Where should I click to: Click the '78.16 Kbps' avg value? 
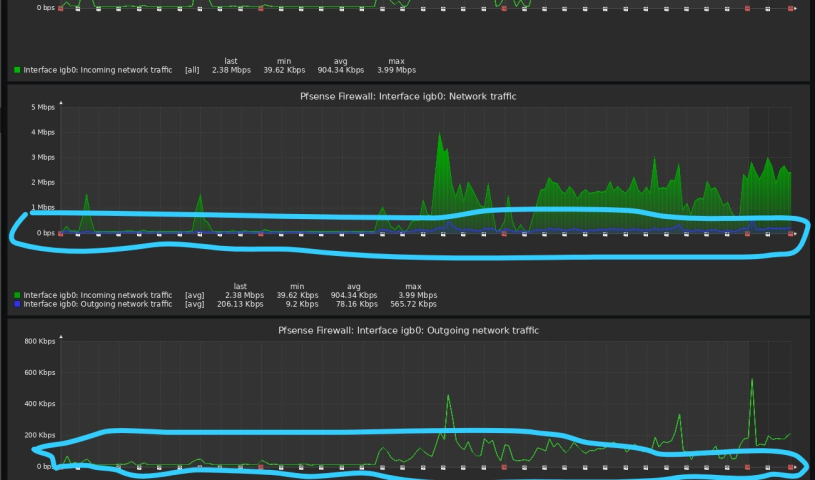[354, 304]
